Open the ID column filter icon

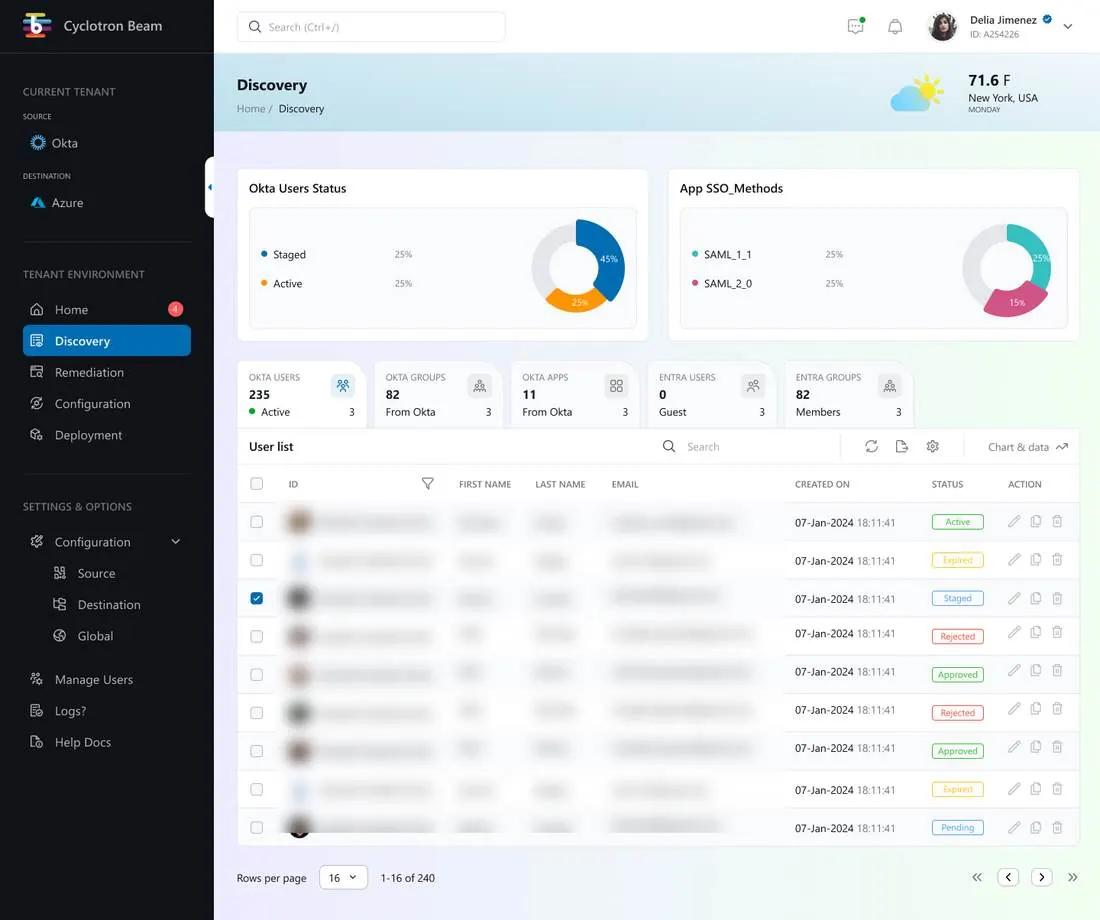(427, 484)
